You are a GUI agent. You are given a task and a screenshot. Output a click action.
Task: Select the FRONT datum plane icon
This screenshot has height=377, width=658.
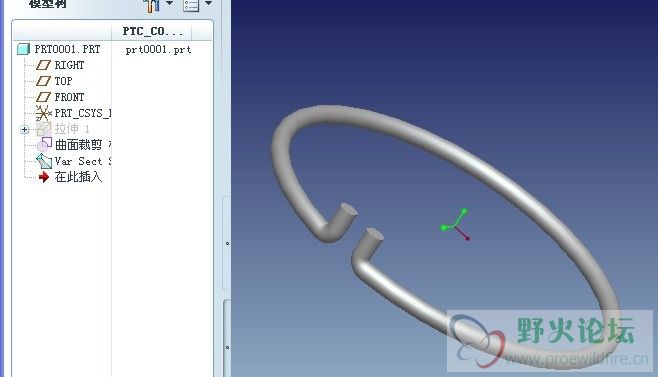(43, 97)
